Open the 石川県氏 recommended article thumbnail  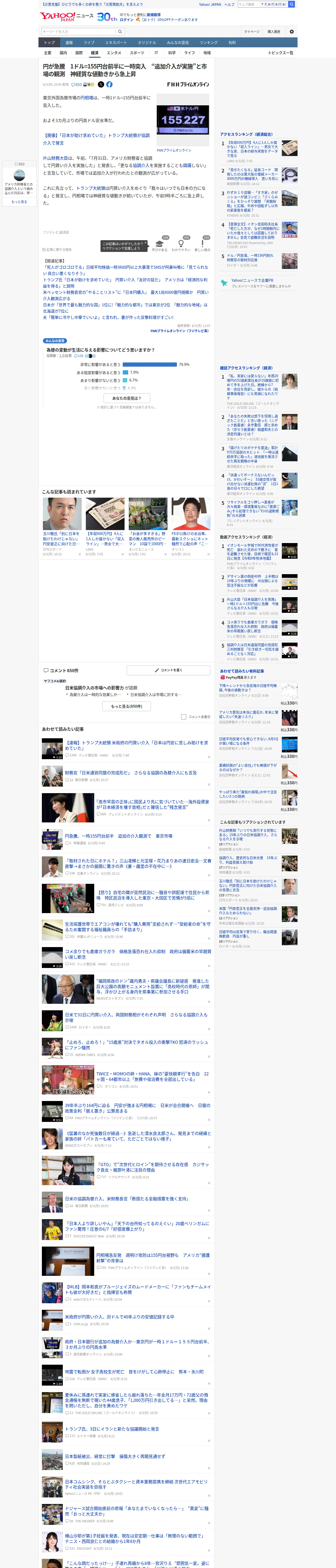[x=62, y=514]
